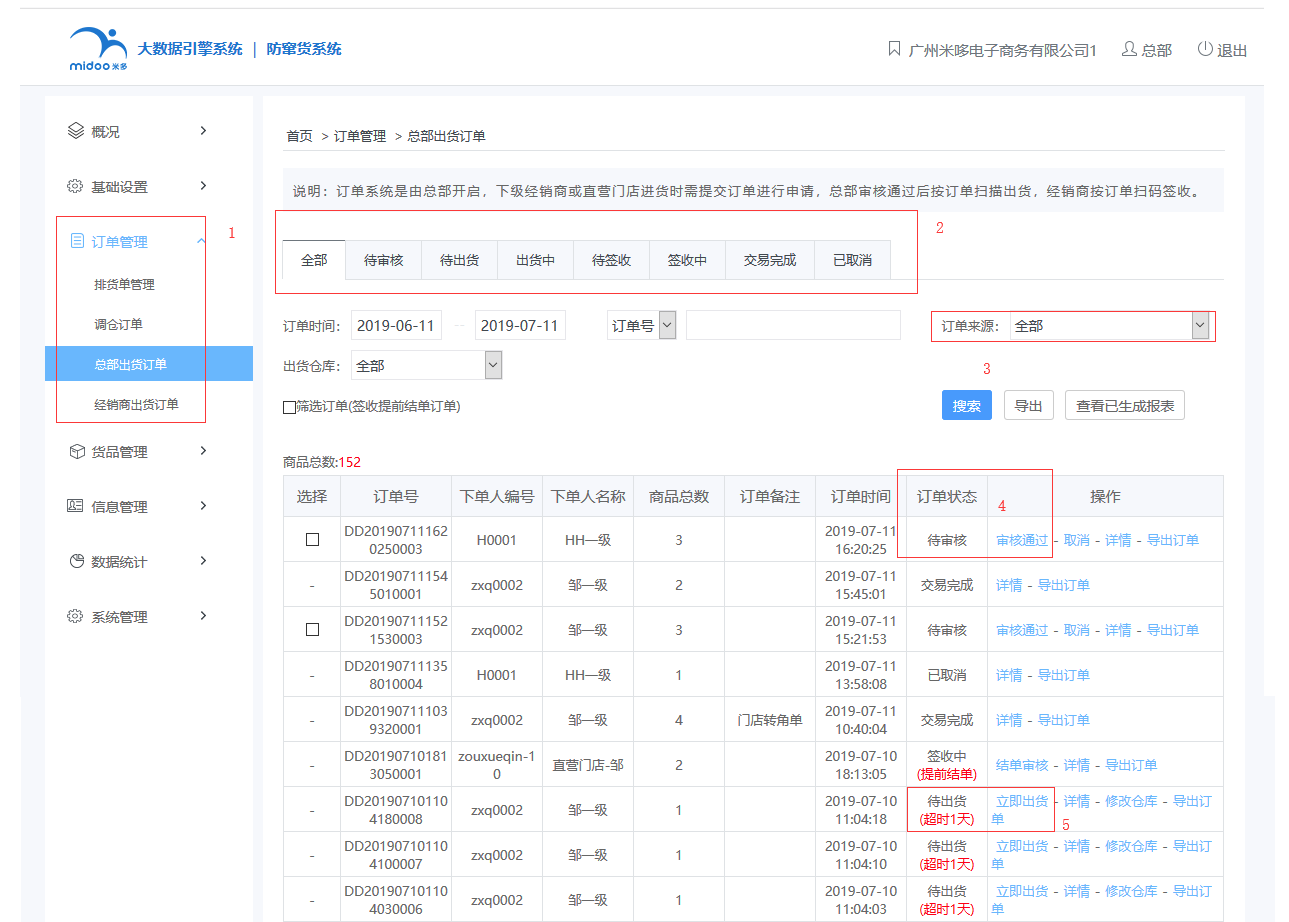Tick the 筛选订单 filter checkbox

click(289, 407)
